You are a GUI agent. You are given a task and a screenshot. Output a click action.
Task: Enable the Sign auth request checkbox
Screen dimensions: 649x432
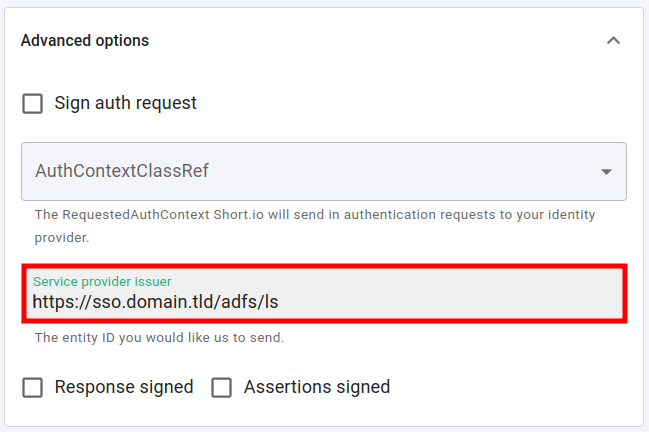(x=33, y=103)
